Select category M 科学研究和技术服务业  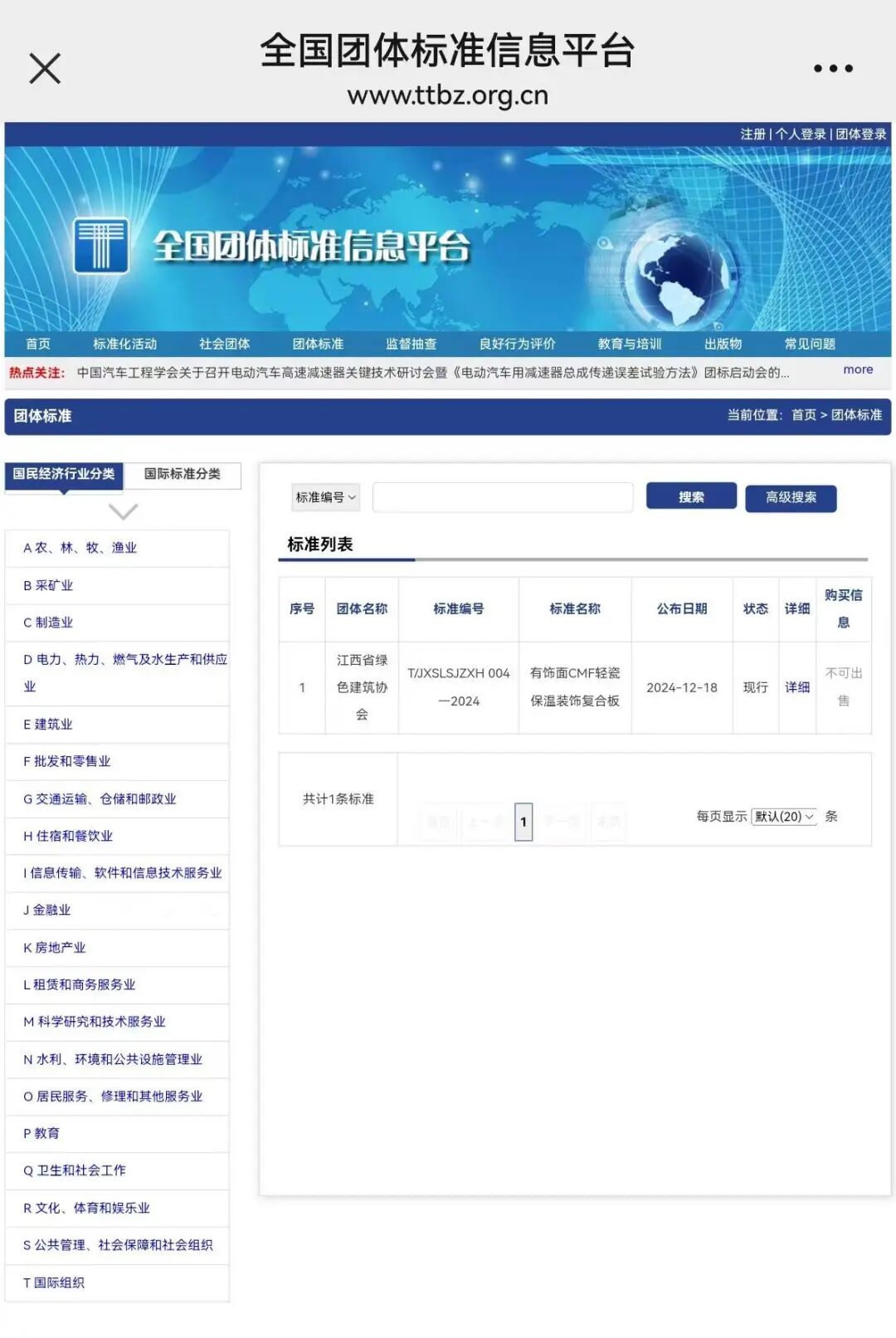point(117,1022)
